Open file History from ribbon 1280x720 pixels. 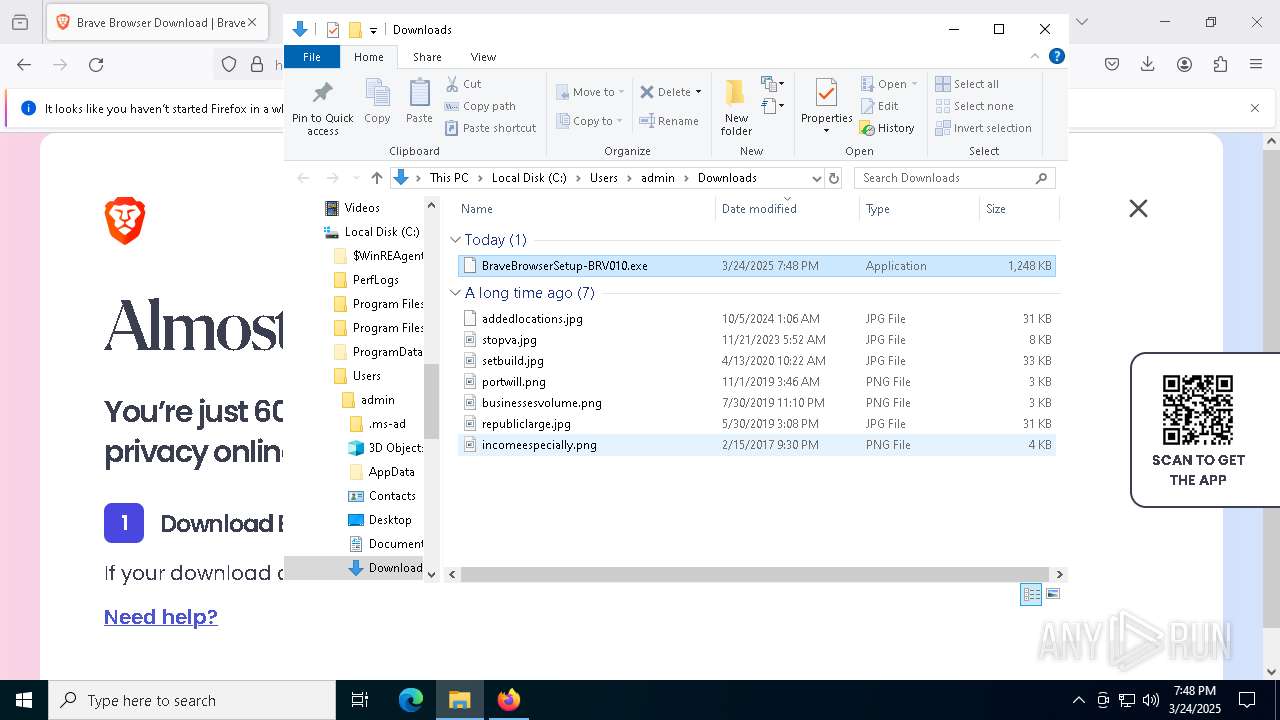coord(887,128)
